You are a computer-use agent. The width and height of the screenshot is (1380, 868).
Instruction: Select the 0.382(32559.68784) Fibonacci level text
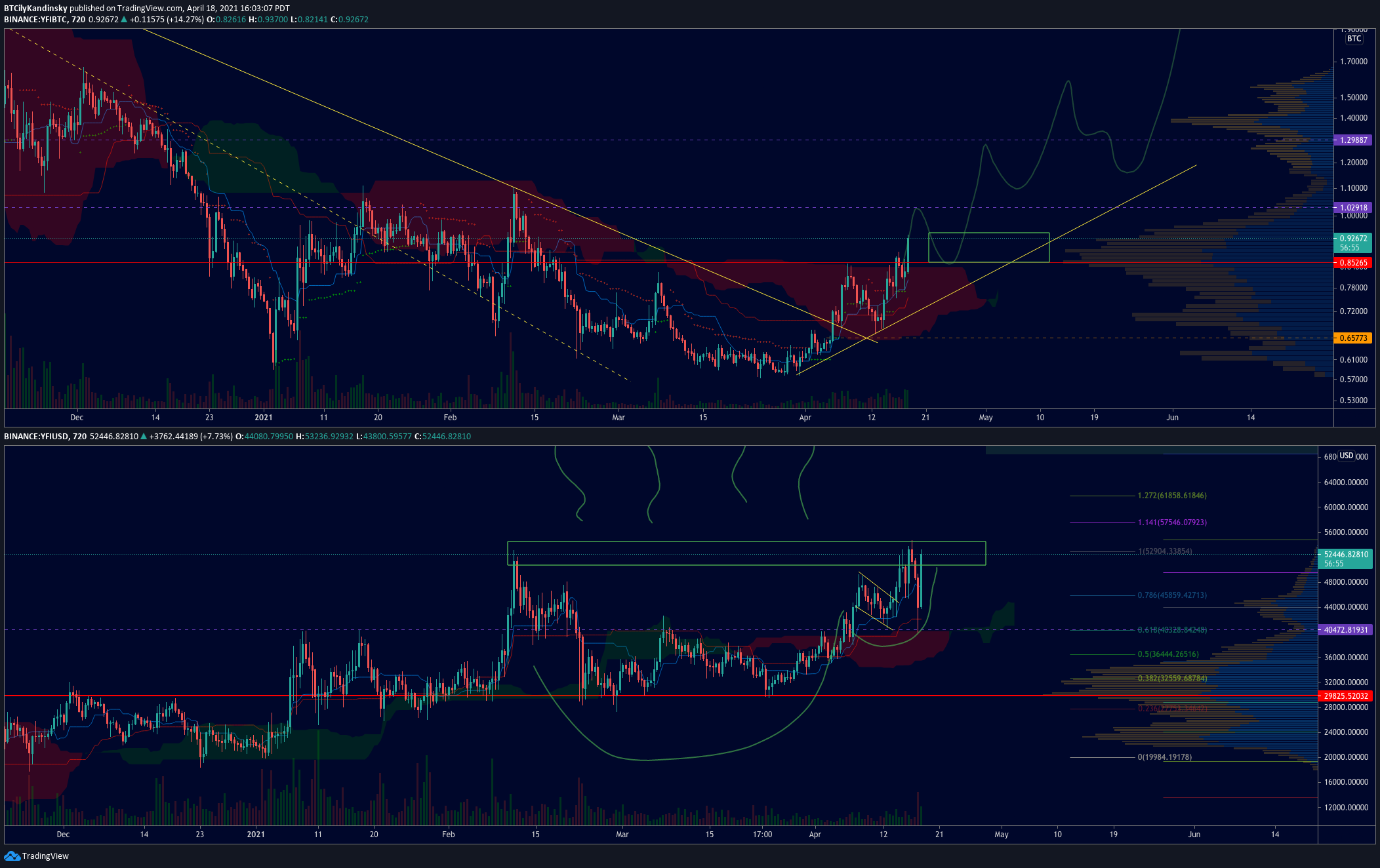click(1172, 679)
